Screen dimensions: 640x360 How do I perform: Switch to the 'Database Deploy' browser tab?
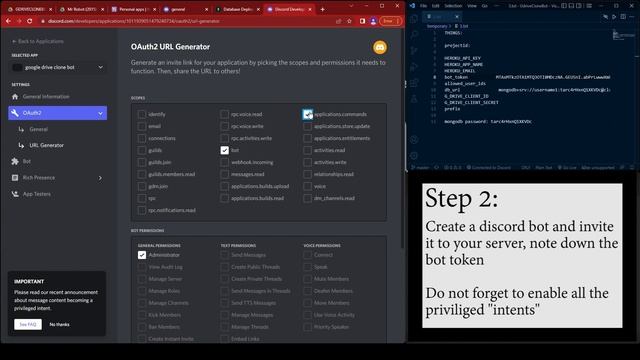pos(238,9)
